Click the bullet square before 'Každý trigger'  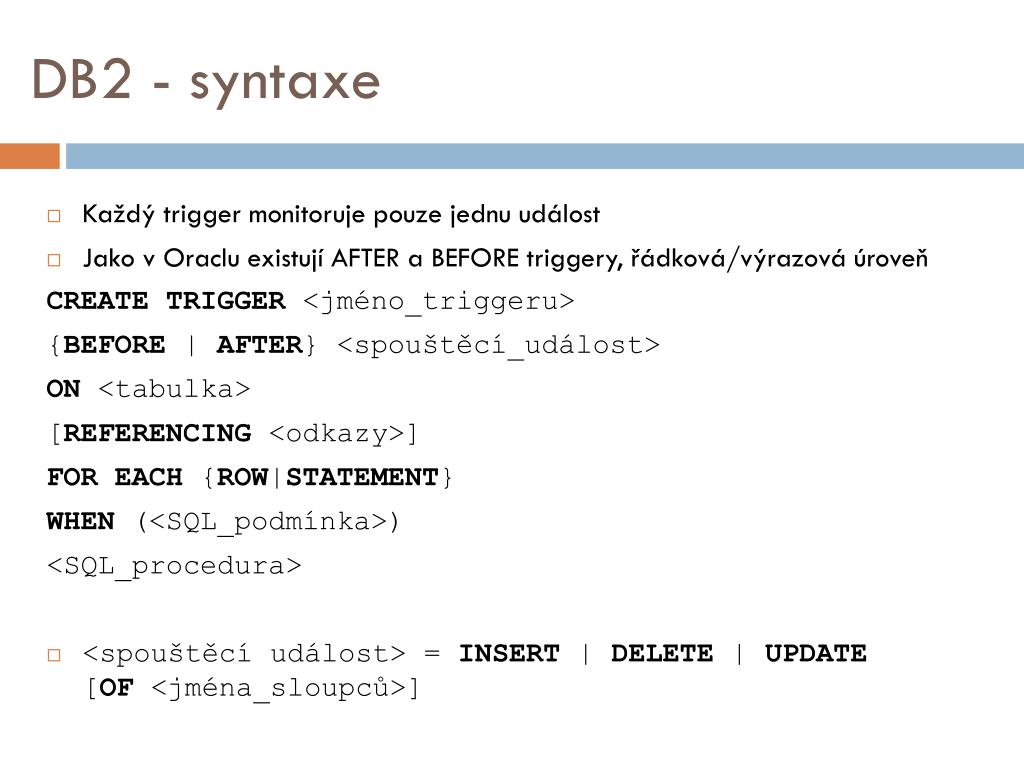(x=54, y=216)
